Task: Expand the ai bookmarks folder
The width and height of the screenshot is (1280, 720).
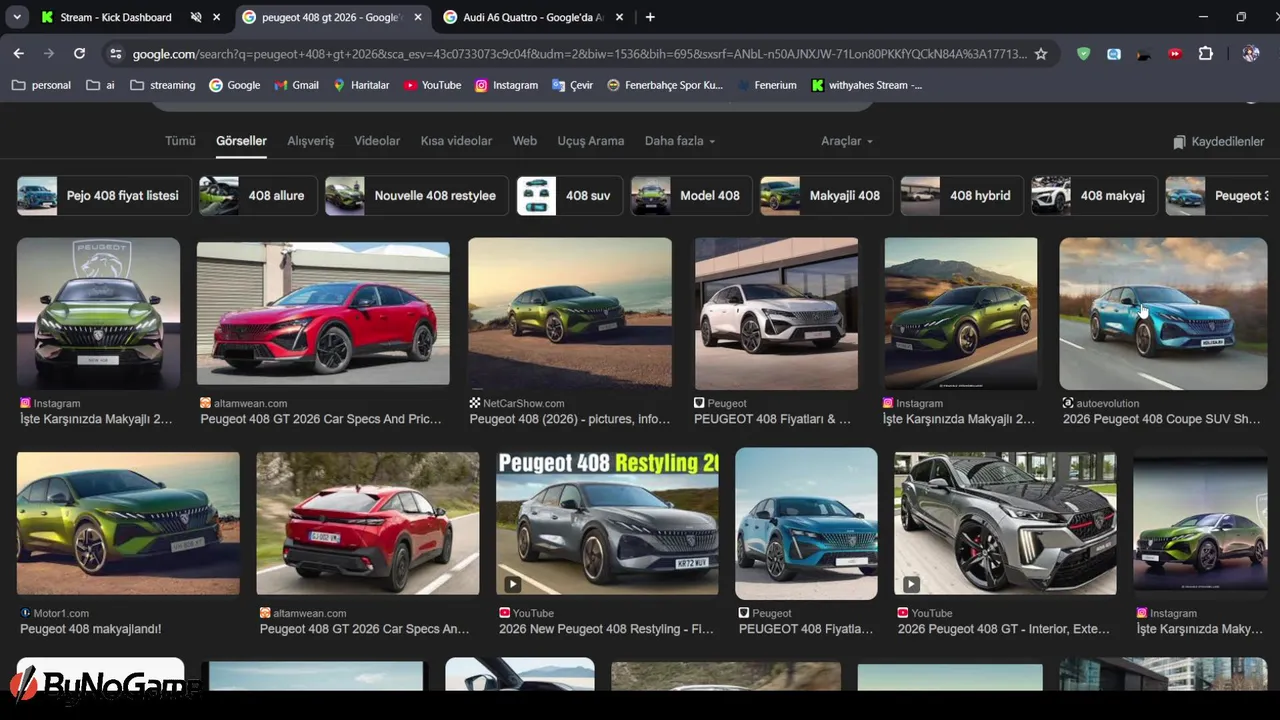Action: pos(100,85)
